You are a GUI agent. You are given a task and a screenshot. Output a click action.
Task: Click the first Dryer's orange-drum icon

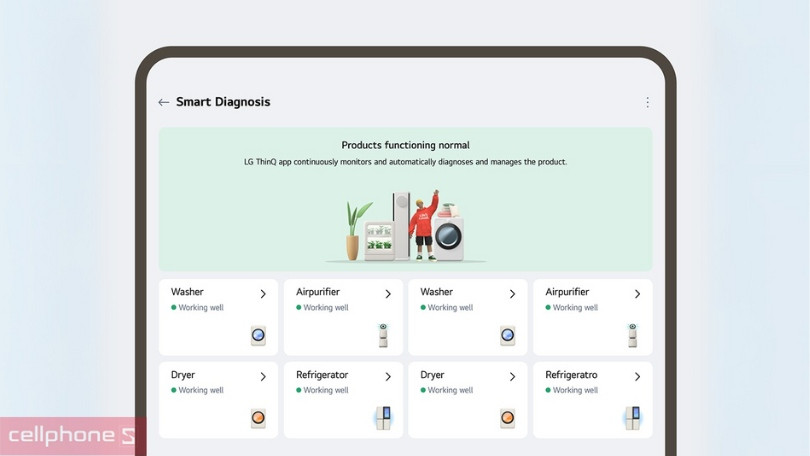(x=258, y=418)
